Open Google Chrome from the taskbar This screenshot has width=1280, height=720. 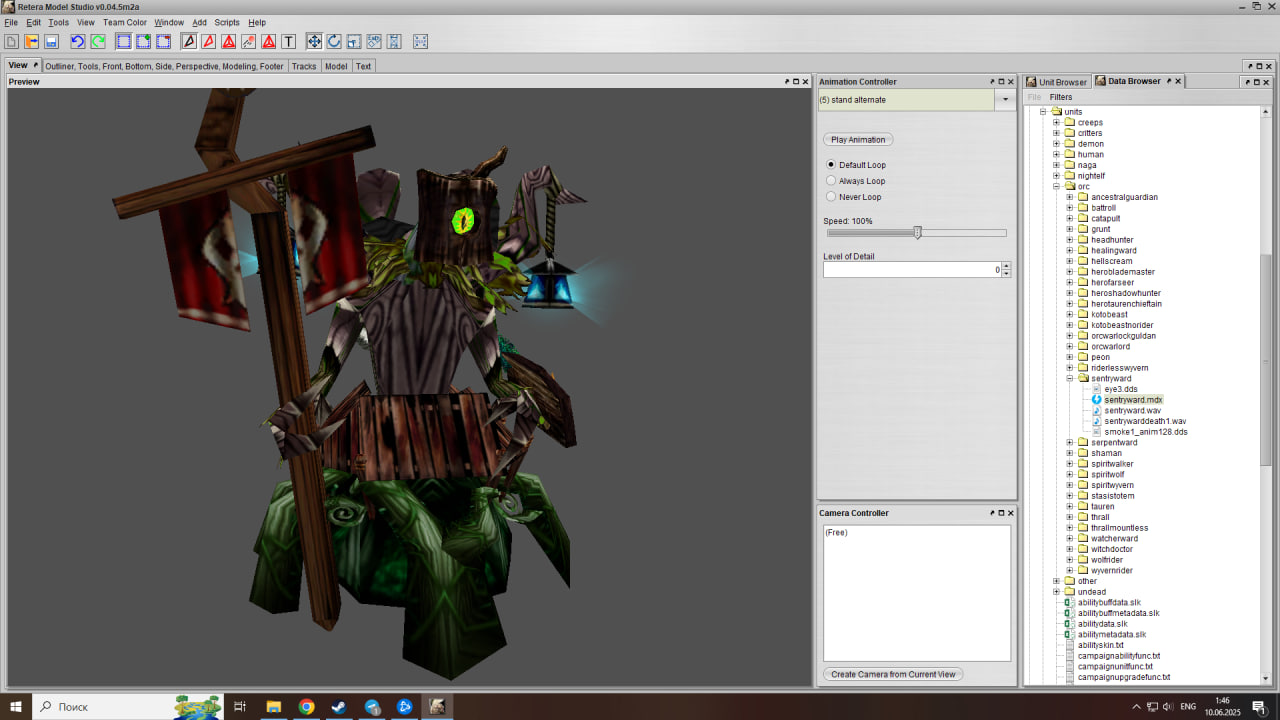coord(306,706)
